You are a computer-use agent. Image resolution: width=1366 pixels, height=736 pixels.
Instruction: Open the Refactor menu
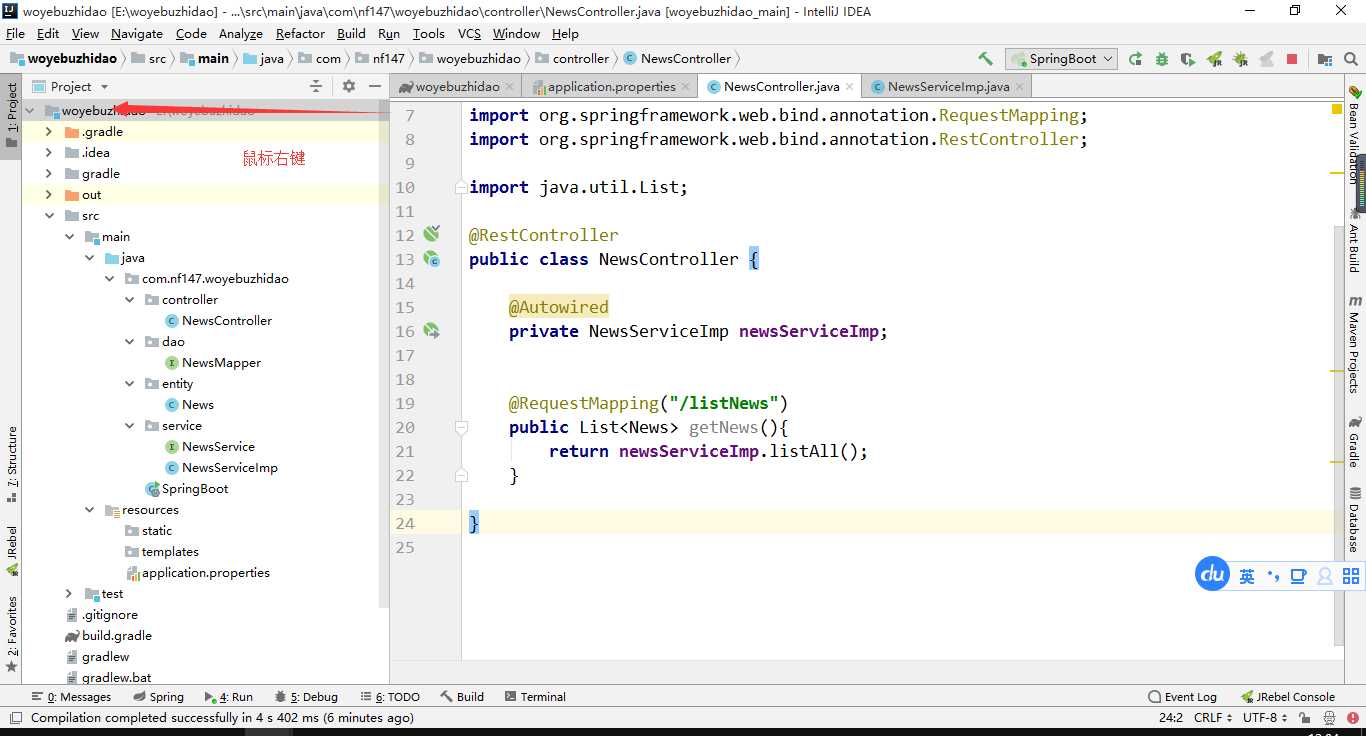(300, 33)
